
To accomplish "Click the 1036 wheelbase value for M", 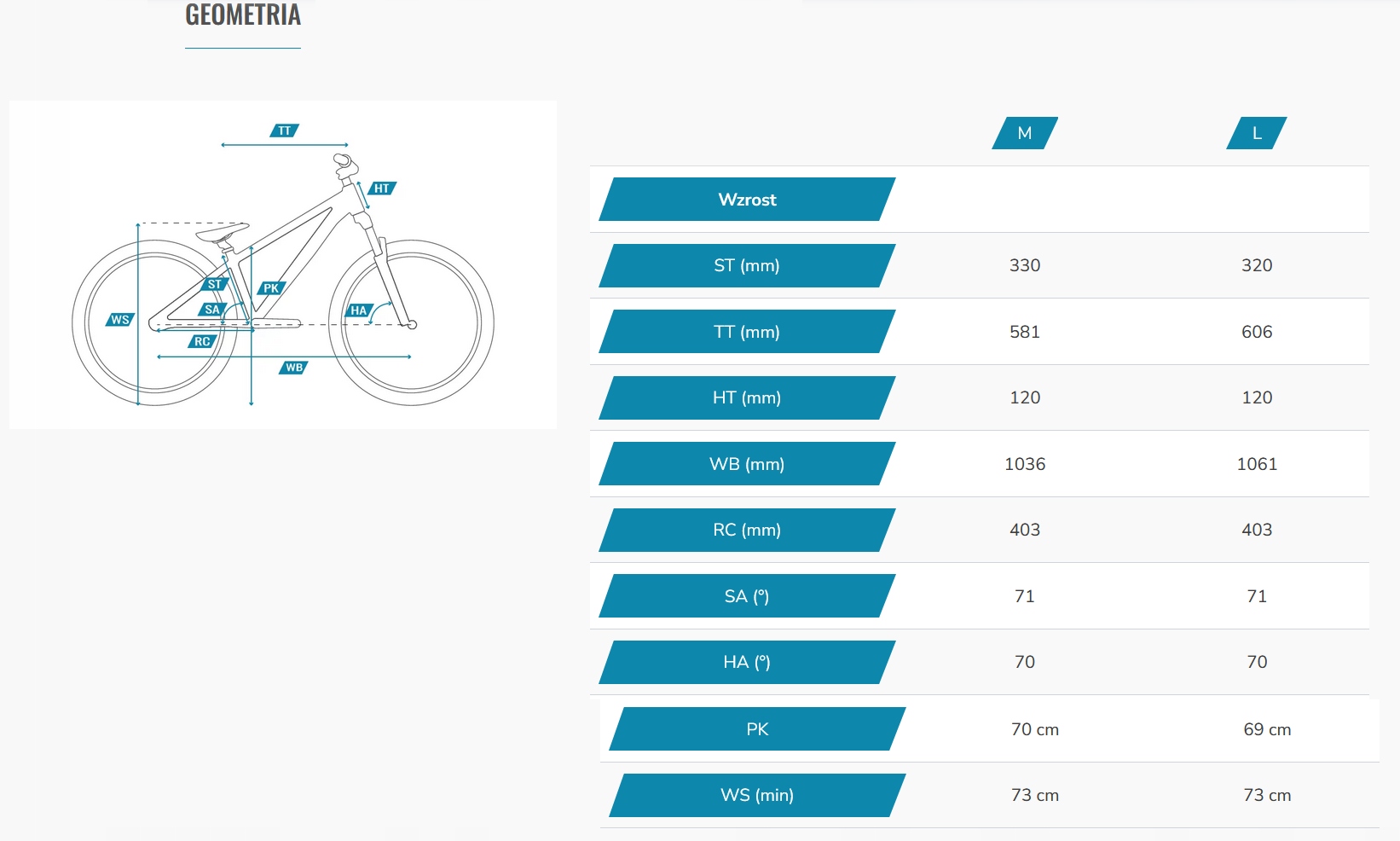I will tap(1025, 464).
